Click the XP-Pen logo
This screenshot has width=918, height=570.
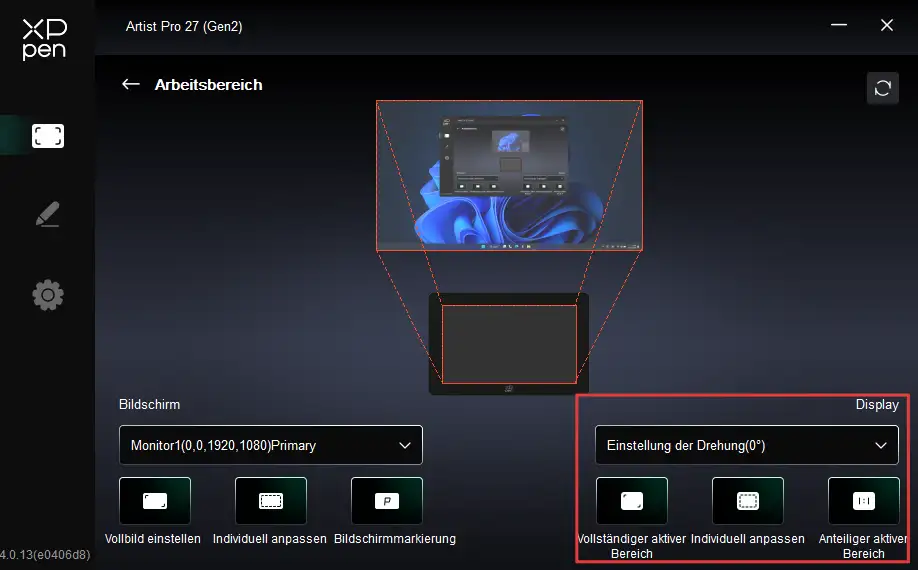[45, 39]
